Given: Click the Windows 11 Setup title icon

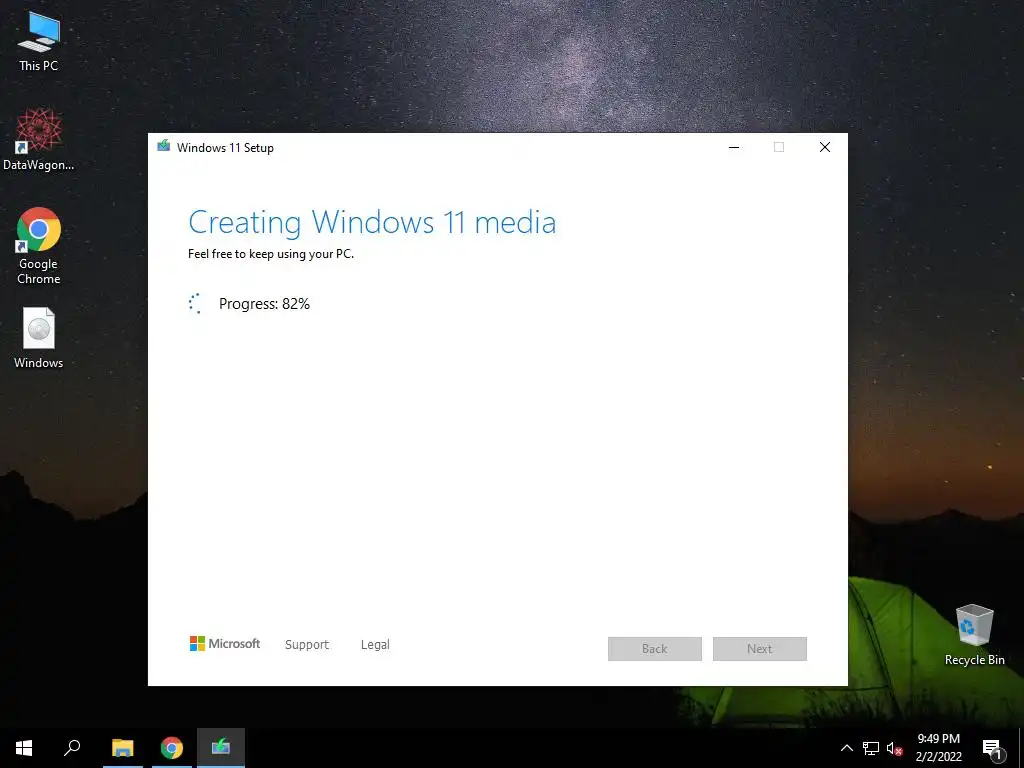Looking at the screenshot, I should [163, 147].
